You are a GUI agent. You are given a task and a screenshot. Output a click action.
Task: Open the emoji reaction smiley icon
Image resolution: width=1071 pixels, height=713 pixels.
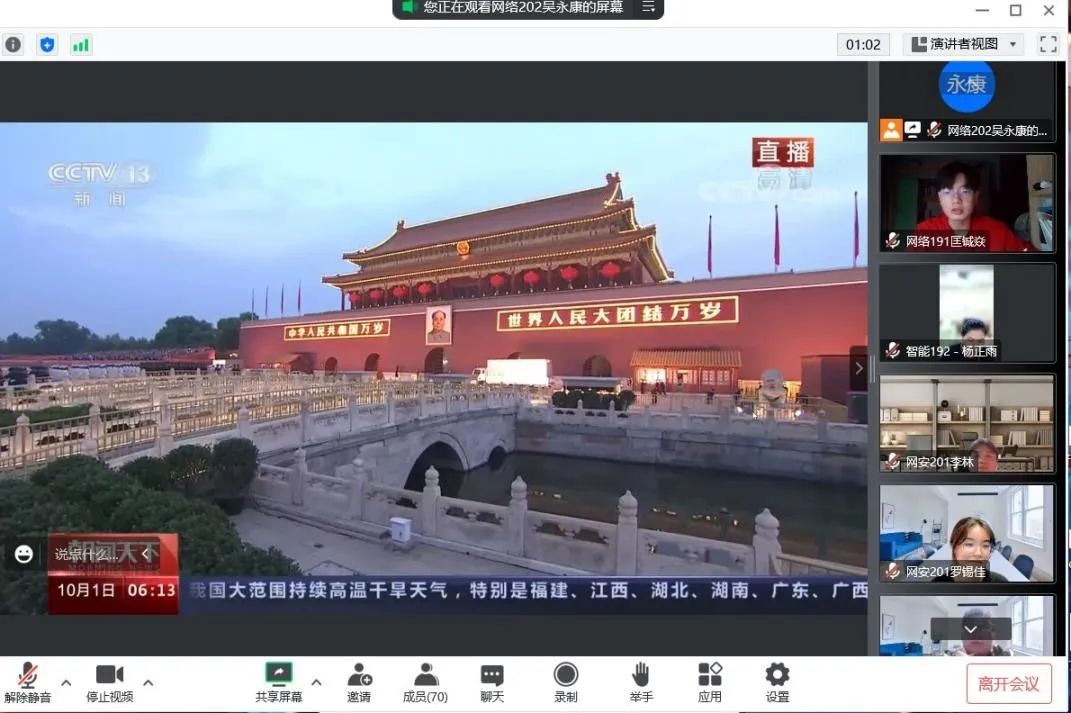[x=24, y=554]
